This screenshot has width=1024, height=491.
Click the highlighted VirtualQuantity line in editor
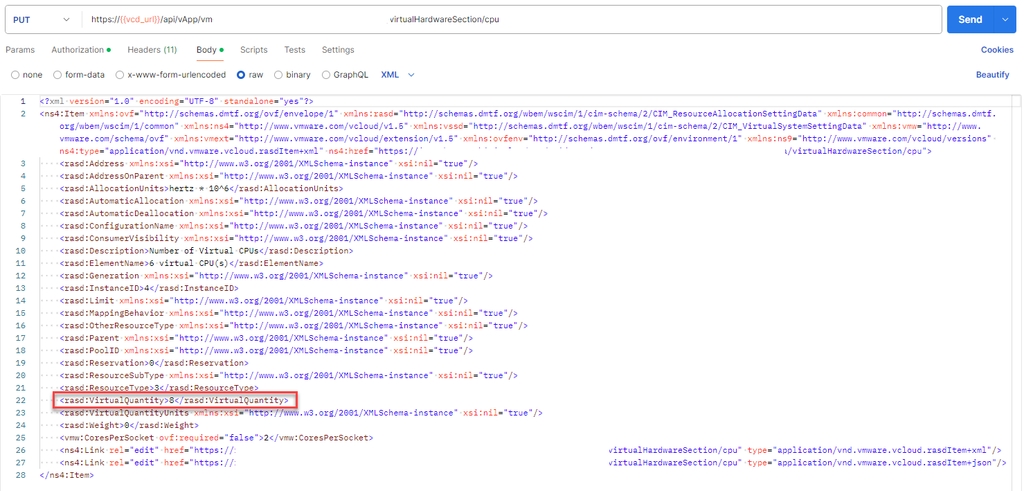(x=175, y=400)
